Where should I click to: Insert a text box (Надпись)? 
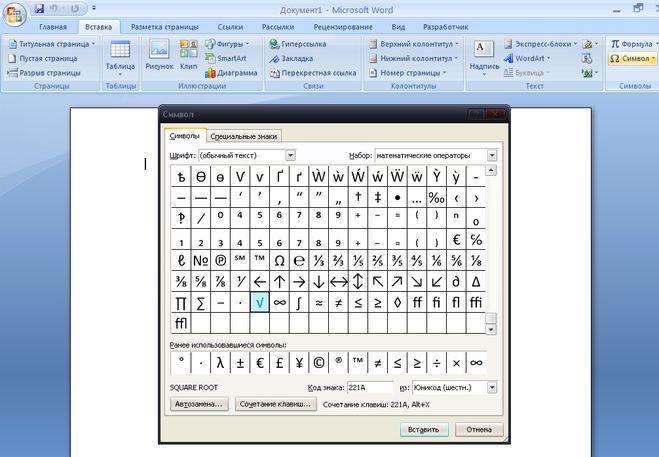pos(484,57)
